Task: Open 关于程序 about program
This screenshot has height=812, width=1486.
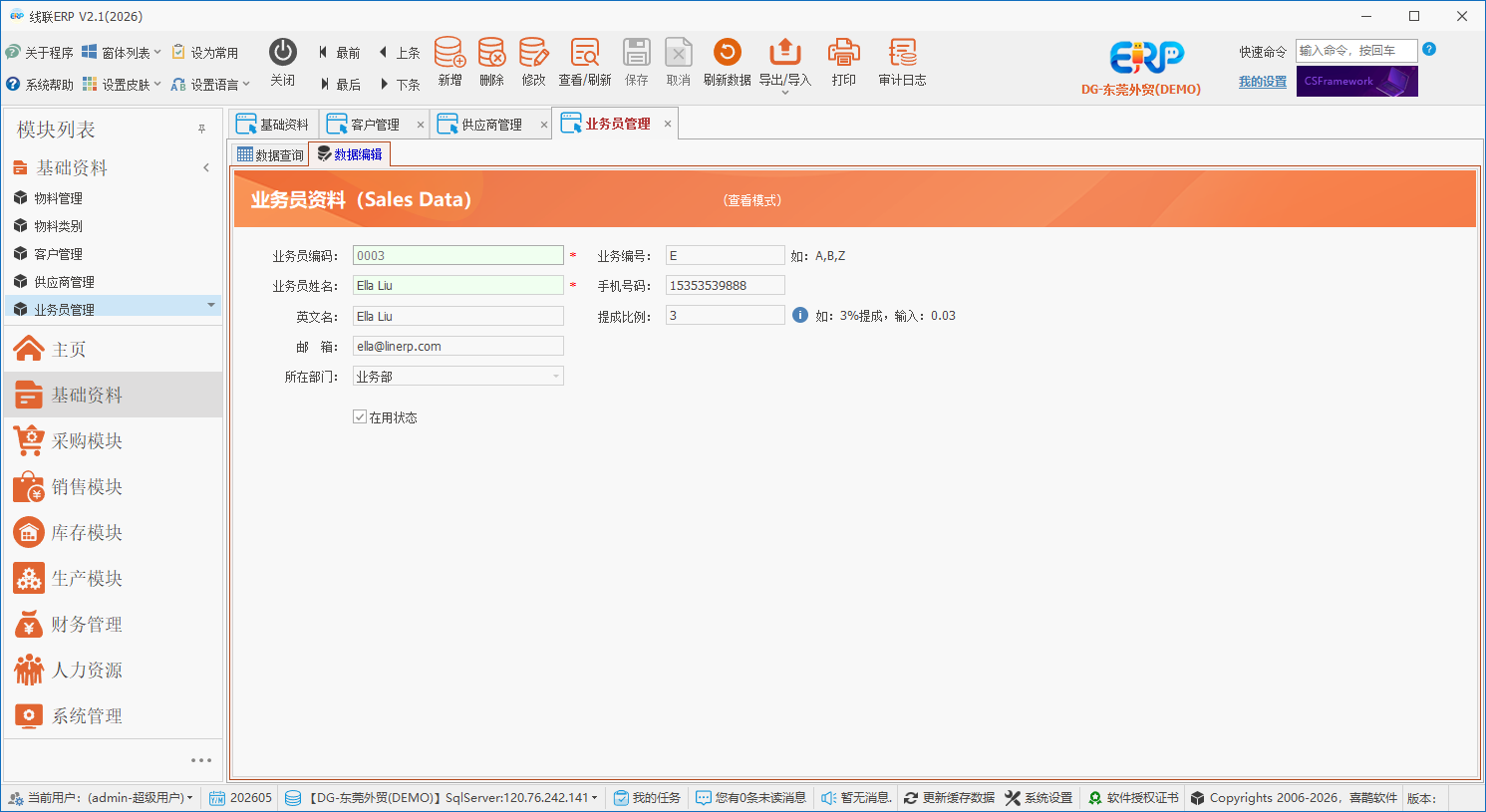Action: [x=40, y=53]
